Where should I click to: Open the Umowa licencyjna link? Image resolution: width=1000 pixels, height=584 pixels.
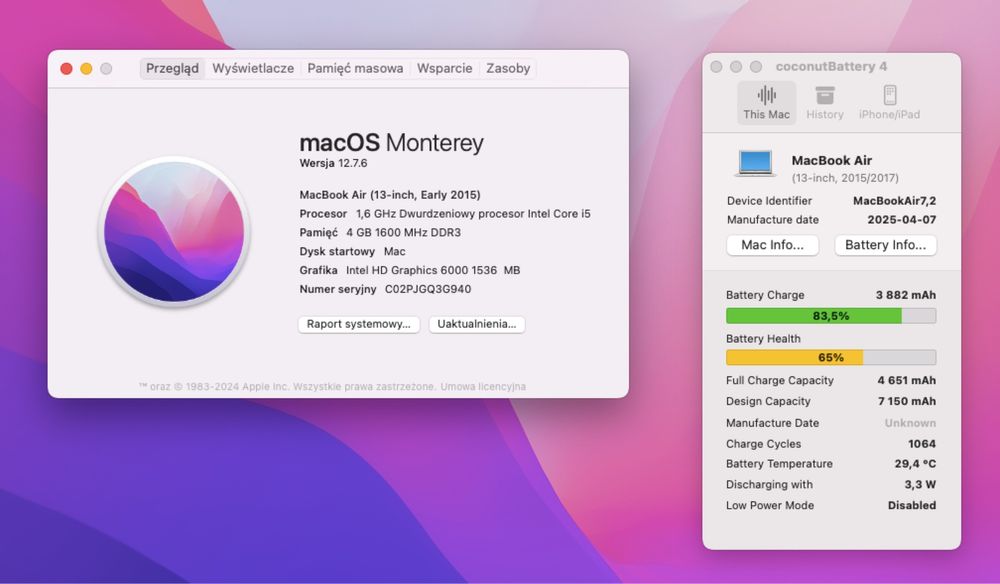point(483,386)
